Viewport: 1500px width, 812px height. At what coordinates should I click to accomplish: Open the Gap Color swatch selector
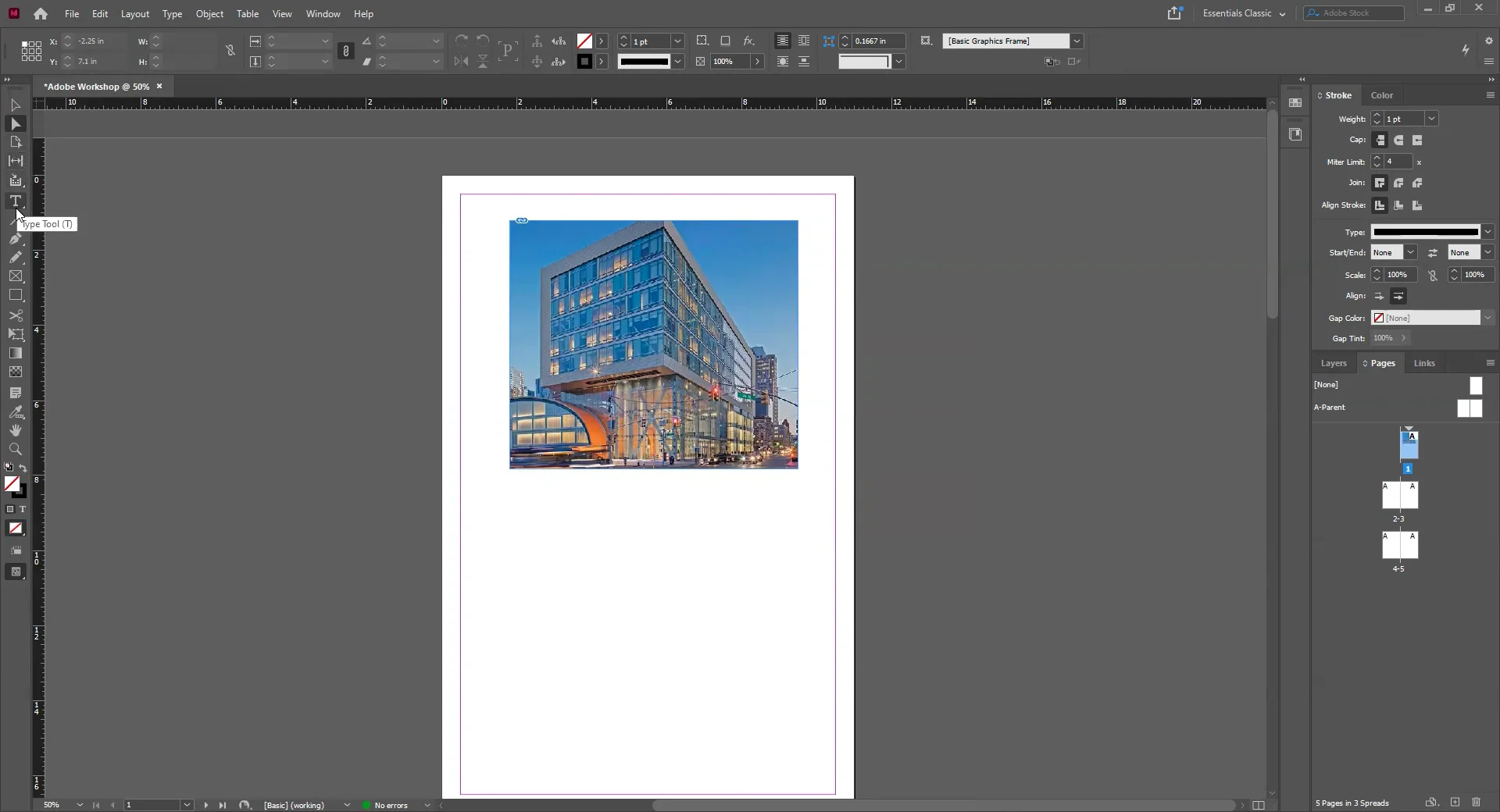coord(1487,318)
